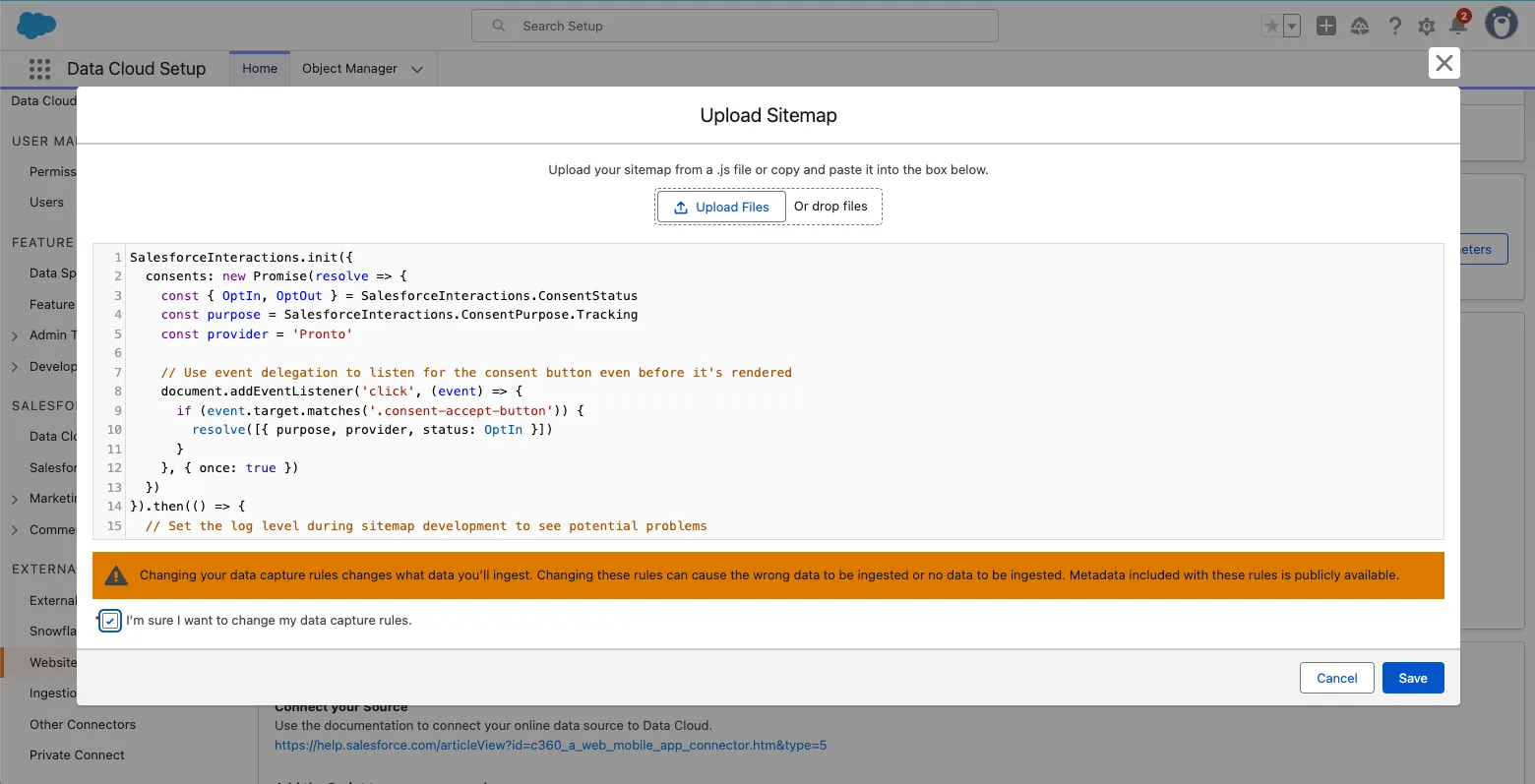Click in the Search Setup field
Screen dimensions: 1535x784
click(734, 26)
